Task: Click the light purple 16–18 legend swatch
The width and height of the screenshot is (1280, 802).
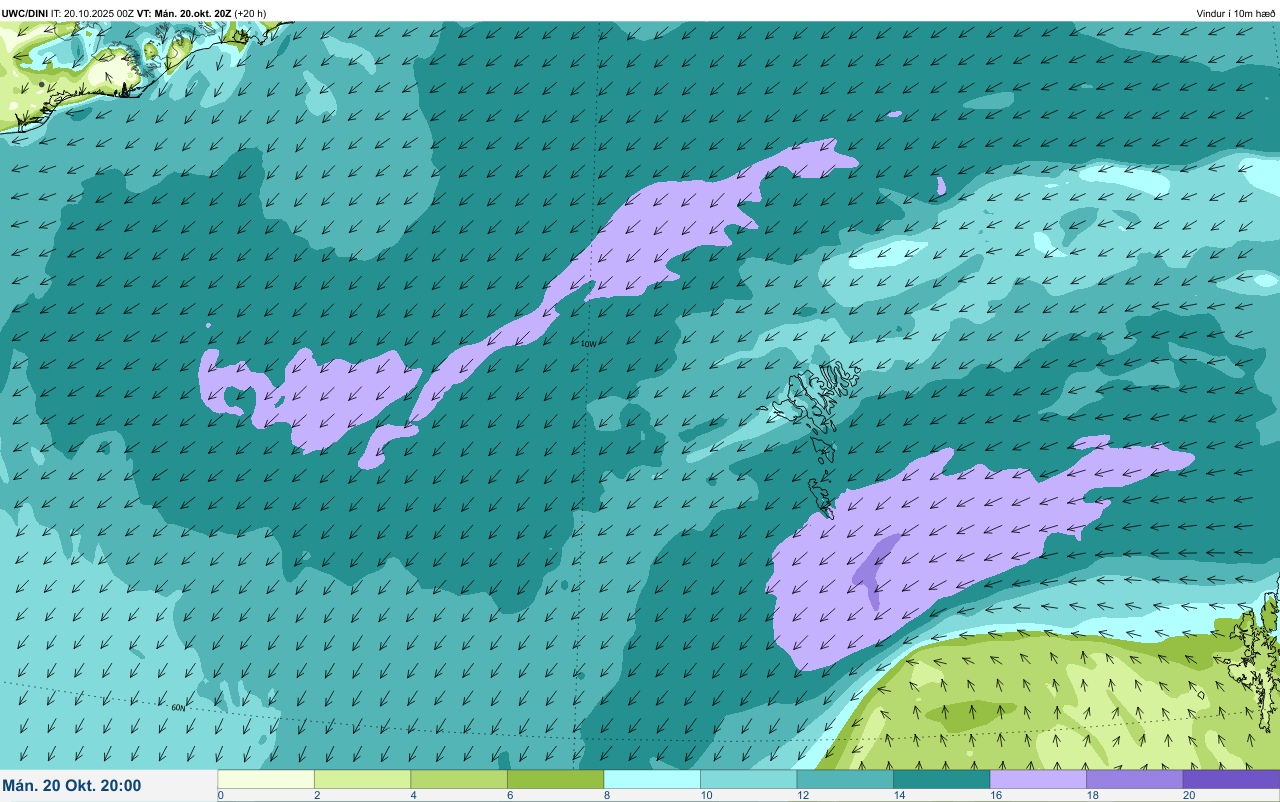Action: tap(1038, 779)
